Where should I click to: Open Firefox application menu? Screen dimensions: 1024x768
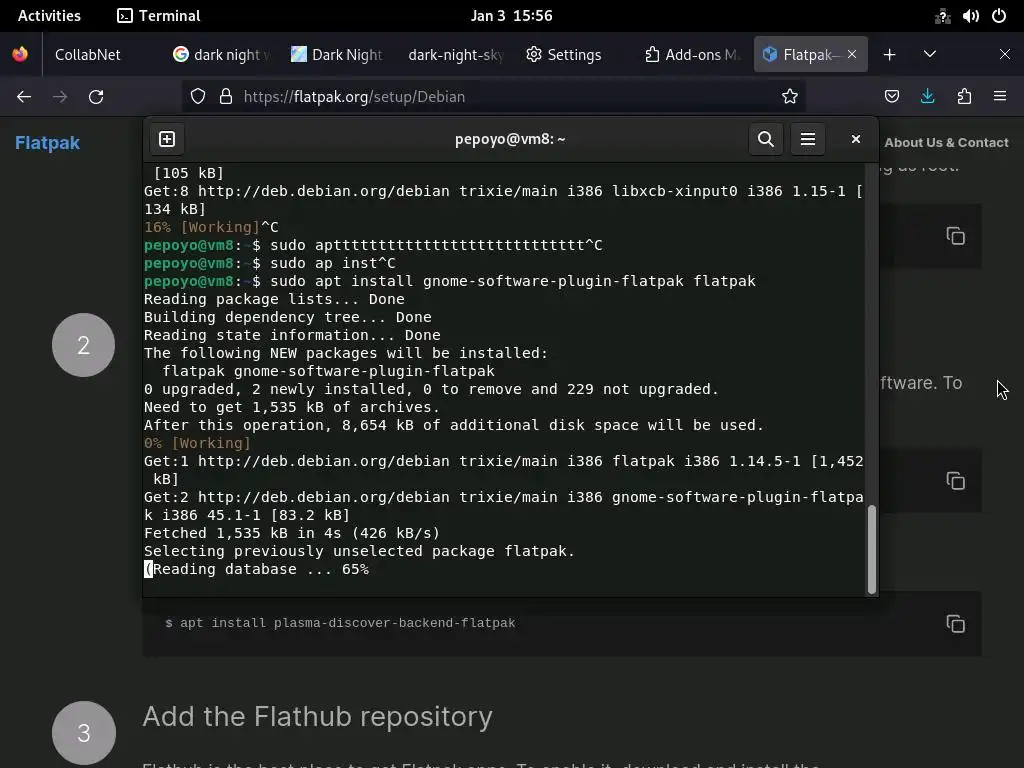pos(1000,97)
